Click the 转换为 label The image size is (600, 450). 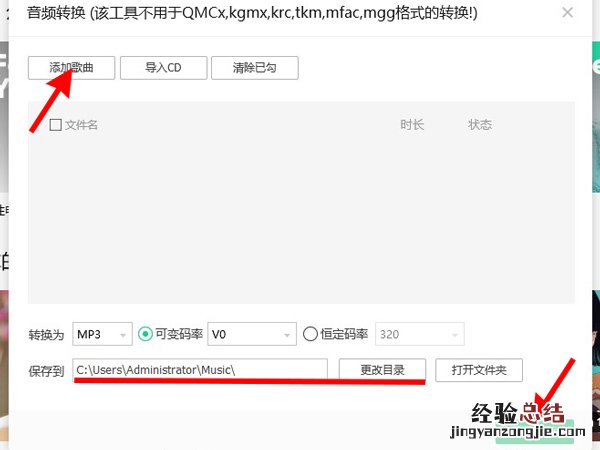46,335
